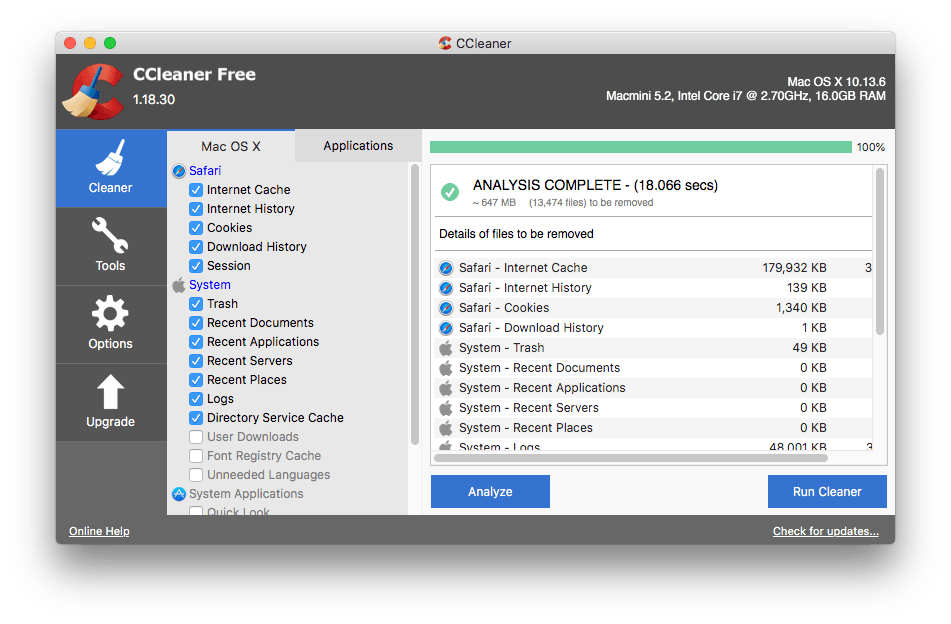Open the Check for updates link
The width and height of the screenshot is (951, 624).
[825, 531]
